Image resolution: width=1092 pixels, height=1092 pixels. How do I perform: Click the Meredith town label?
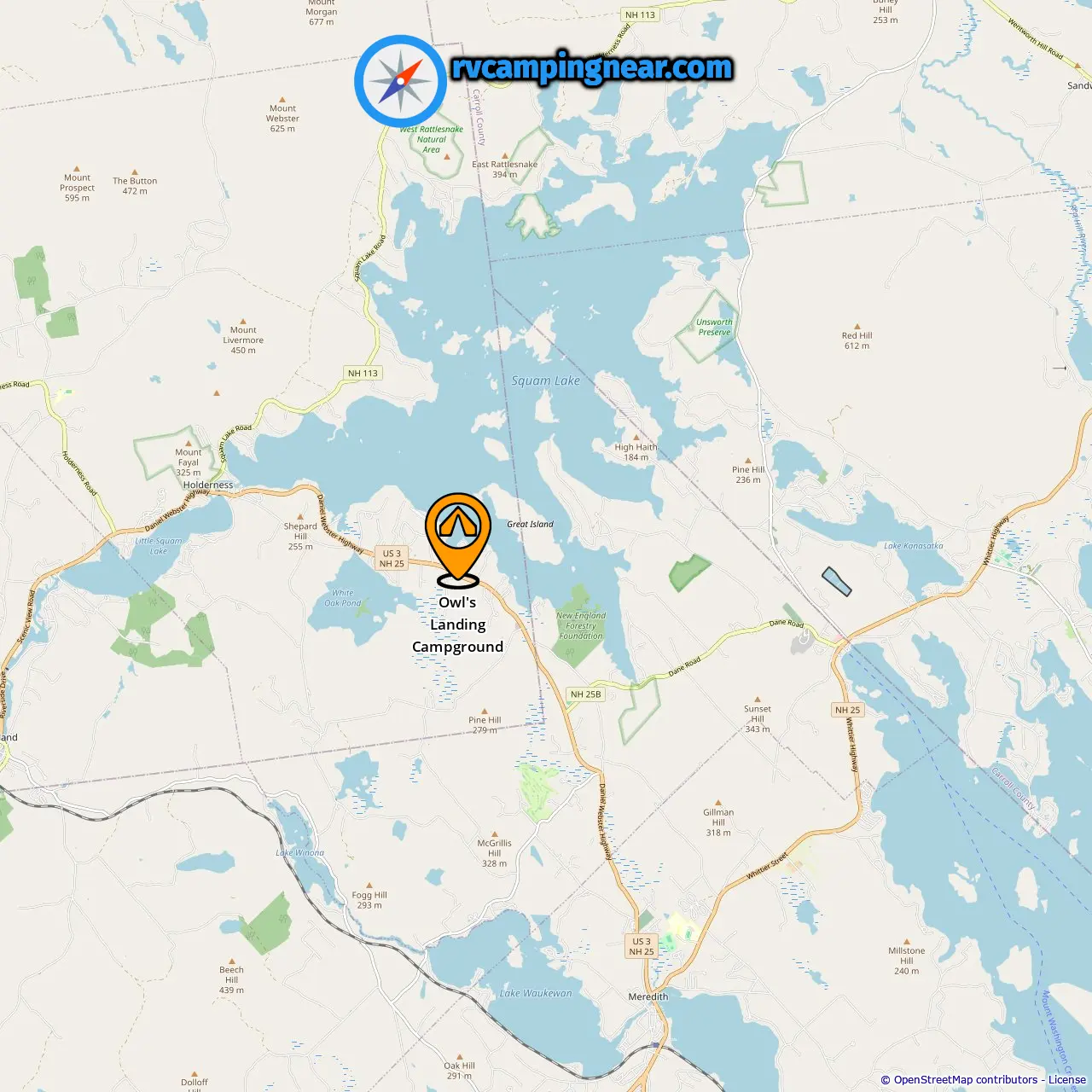pyautogui.click(x=648, y=996)
